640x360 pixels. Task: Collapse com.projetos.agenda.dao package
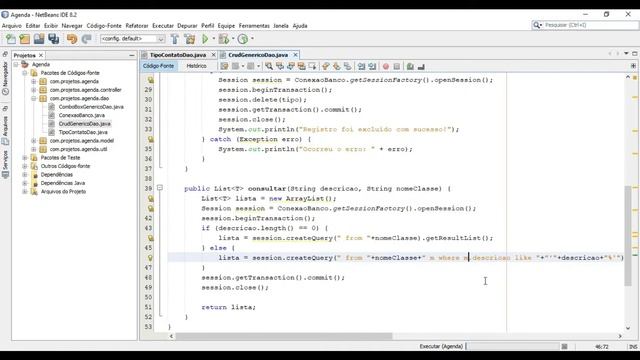pos(34,98)
